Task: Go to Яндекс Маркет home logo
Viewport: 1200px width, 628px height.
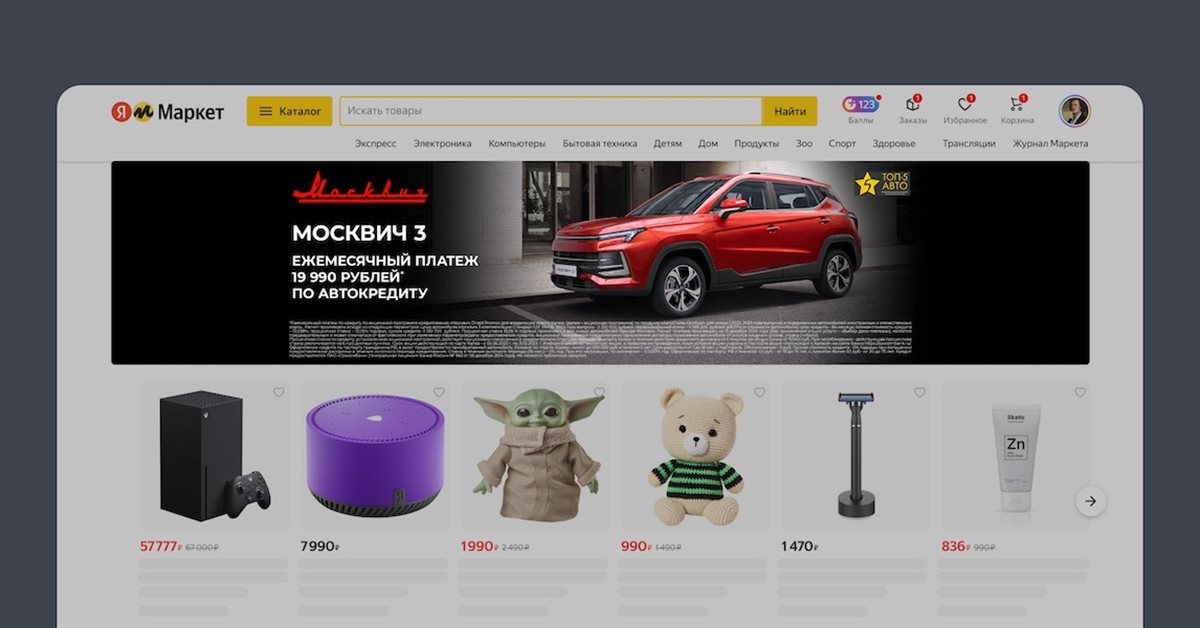Action: (167, 112)
